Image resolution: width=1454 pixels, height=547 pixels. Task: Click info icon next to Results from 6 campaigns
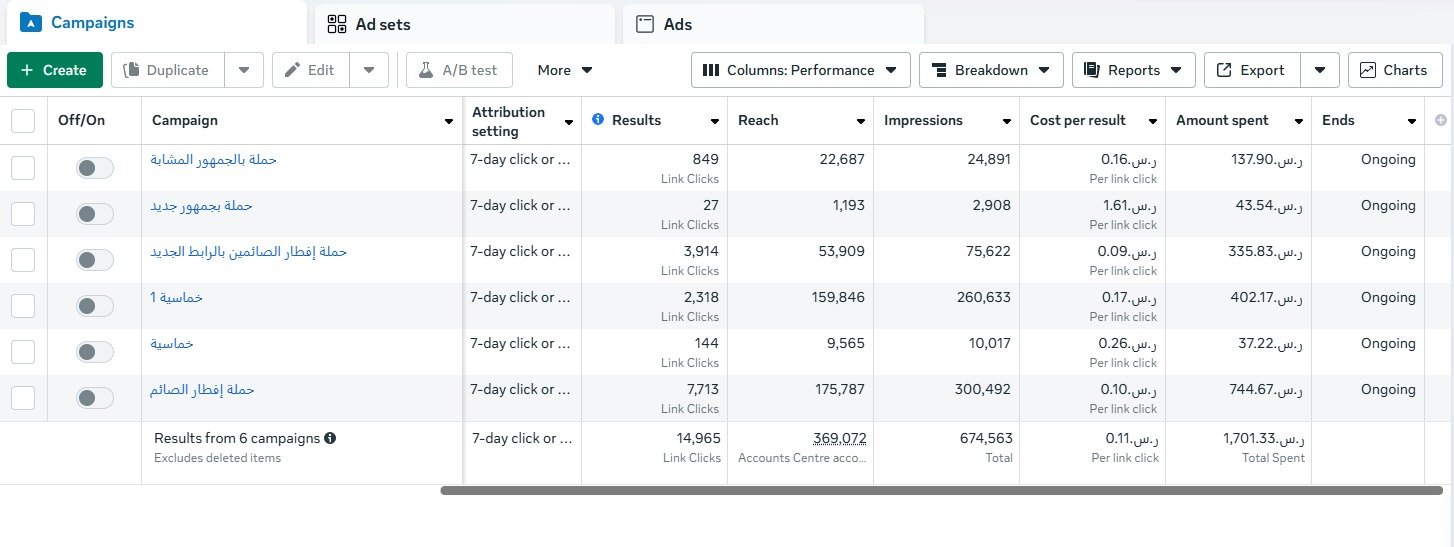[330, 438]
